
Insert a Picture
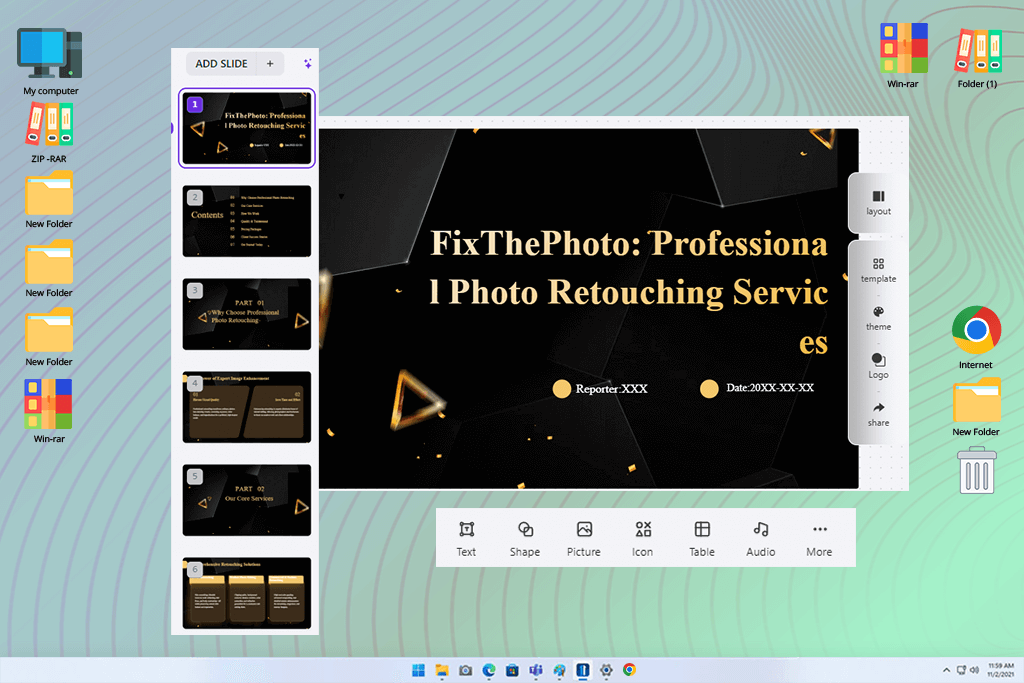584,539
